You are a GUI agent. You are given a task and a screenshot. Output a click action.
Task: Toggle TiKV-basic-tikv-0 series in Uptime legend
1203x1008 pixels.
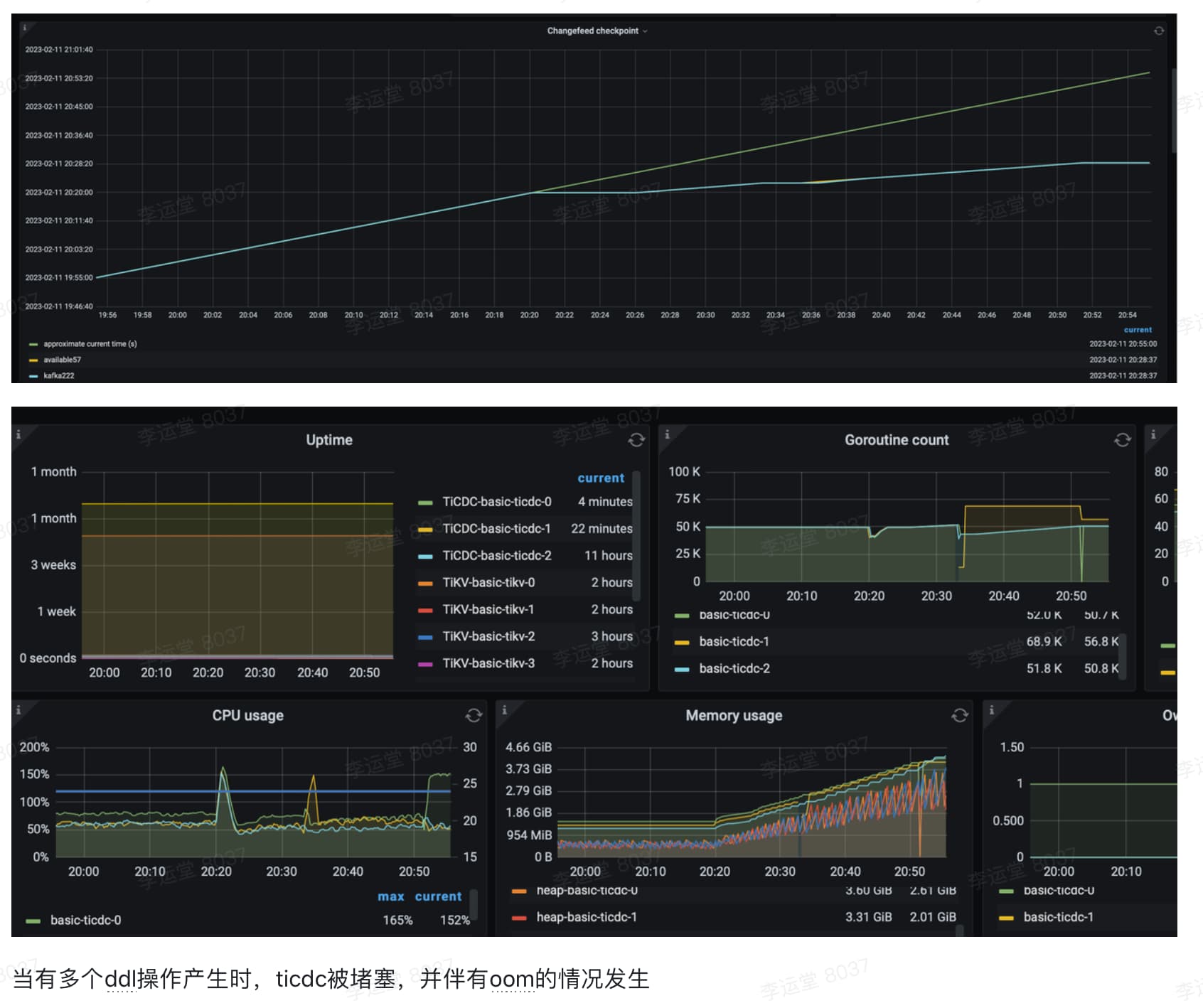coord(488,582)
